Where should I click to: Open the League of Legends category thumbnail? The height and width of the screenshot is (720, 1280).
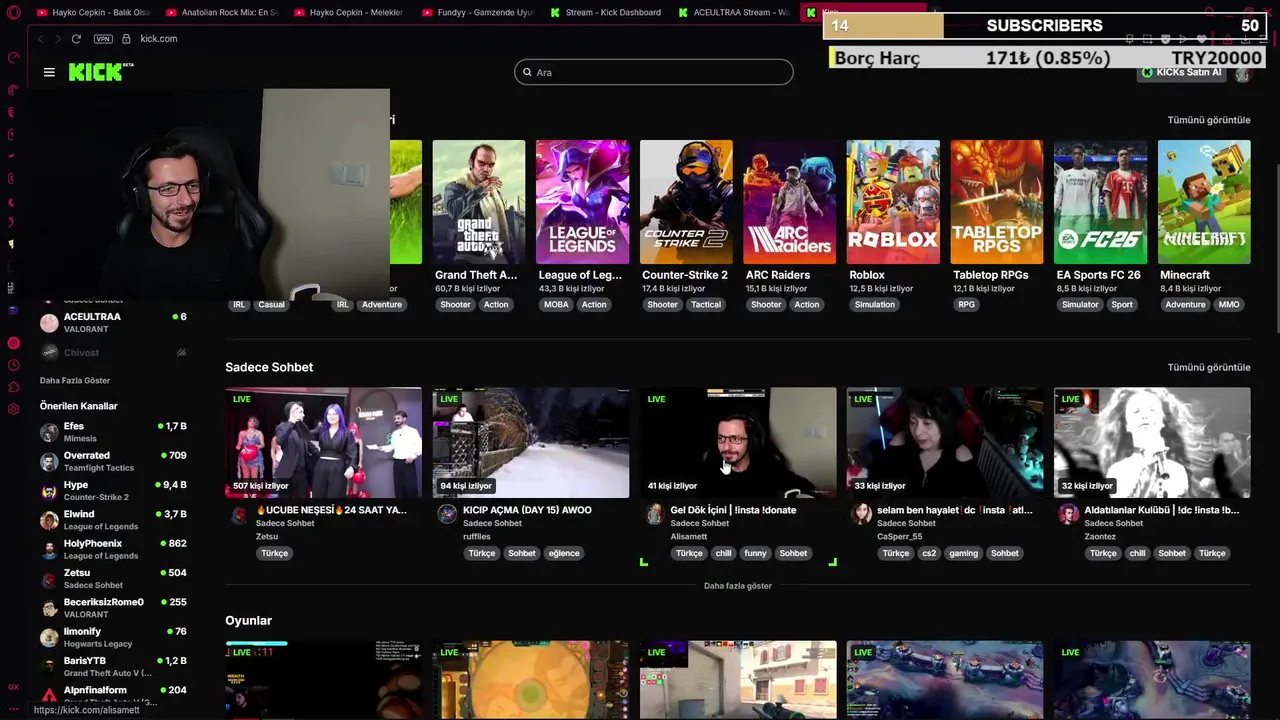(582, 202)
